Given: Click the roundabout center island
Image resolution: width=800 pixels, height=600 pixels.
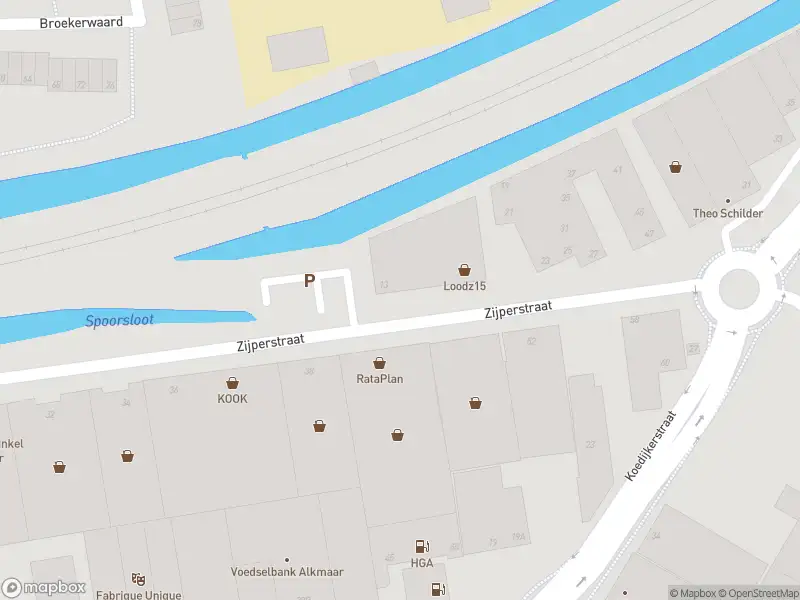Looking at the screenshot, I should 739,288.
